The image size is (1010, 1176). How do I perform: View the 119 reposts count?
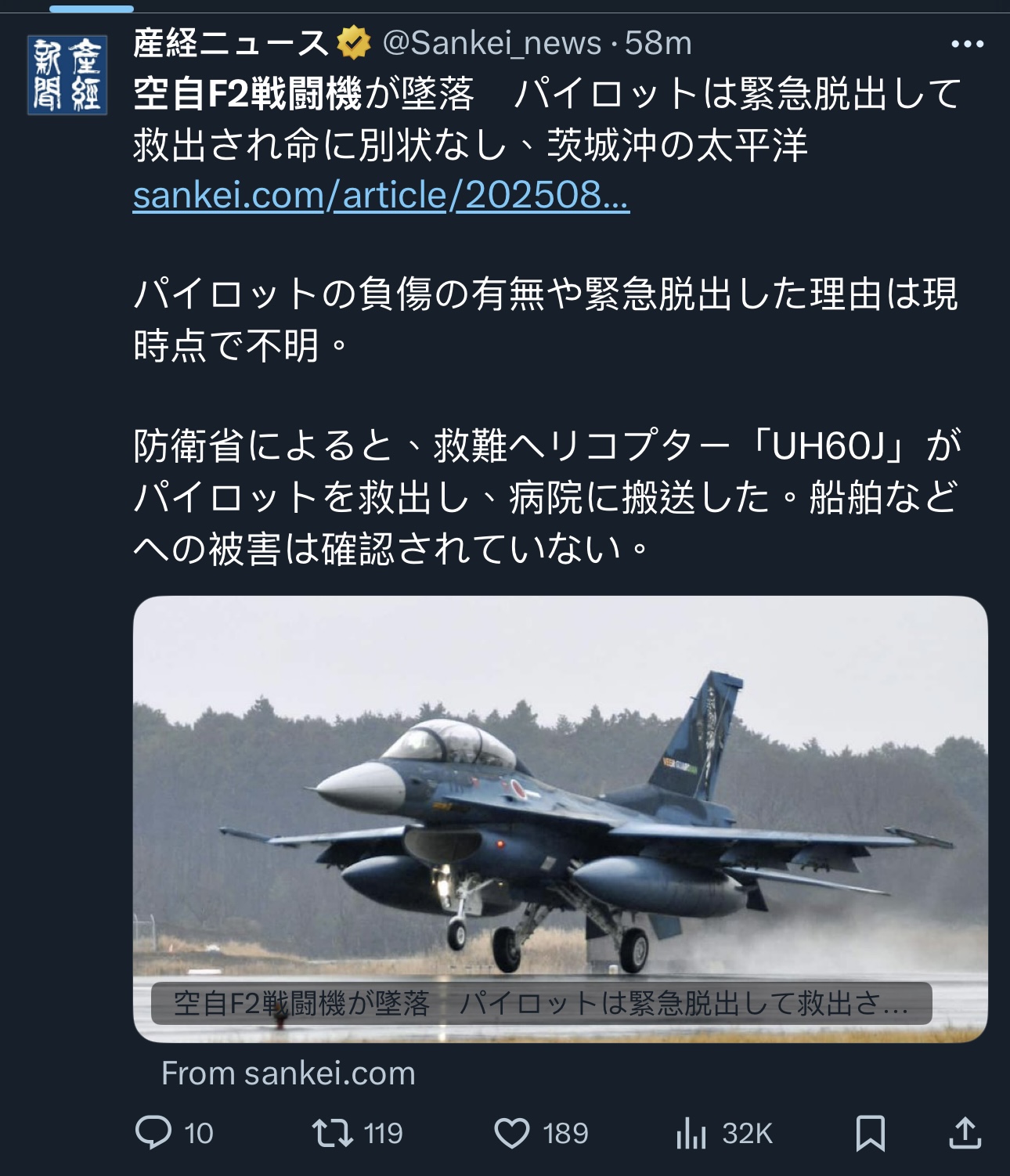click(x=384, y=1133)
